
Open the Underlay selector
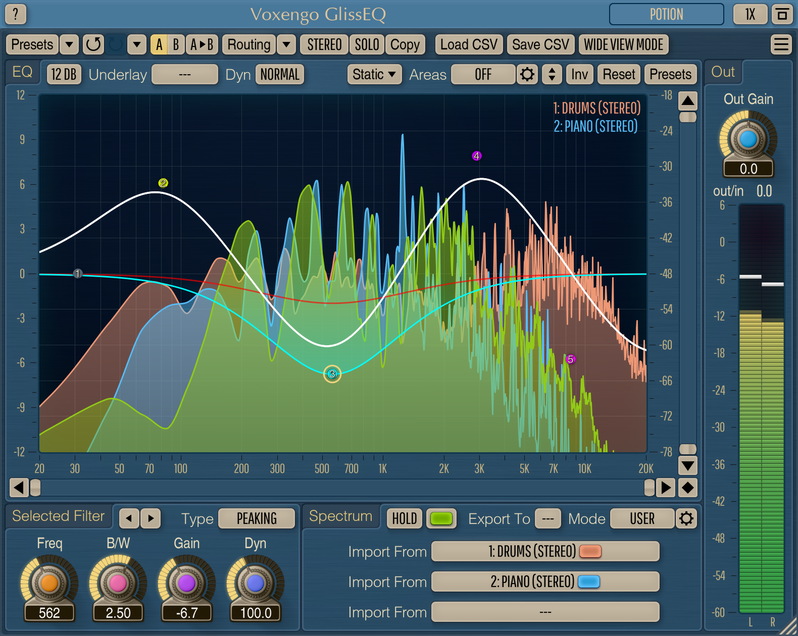[x=185, y=74]
